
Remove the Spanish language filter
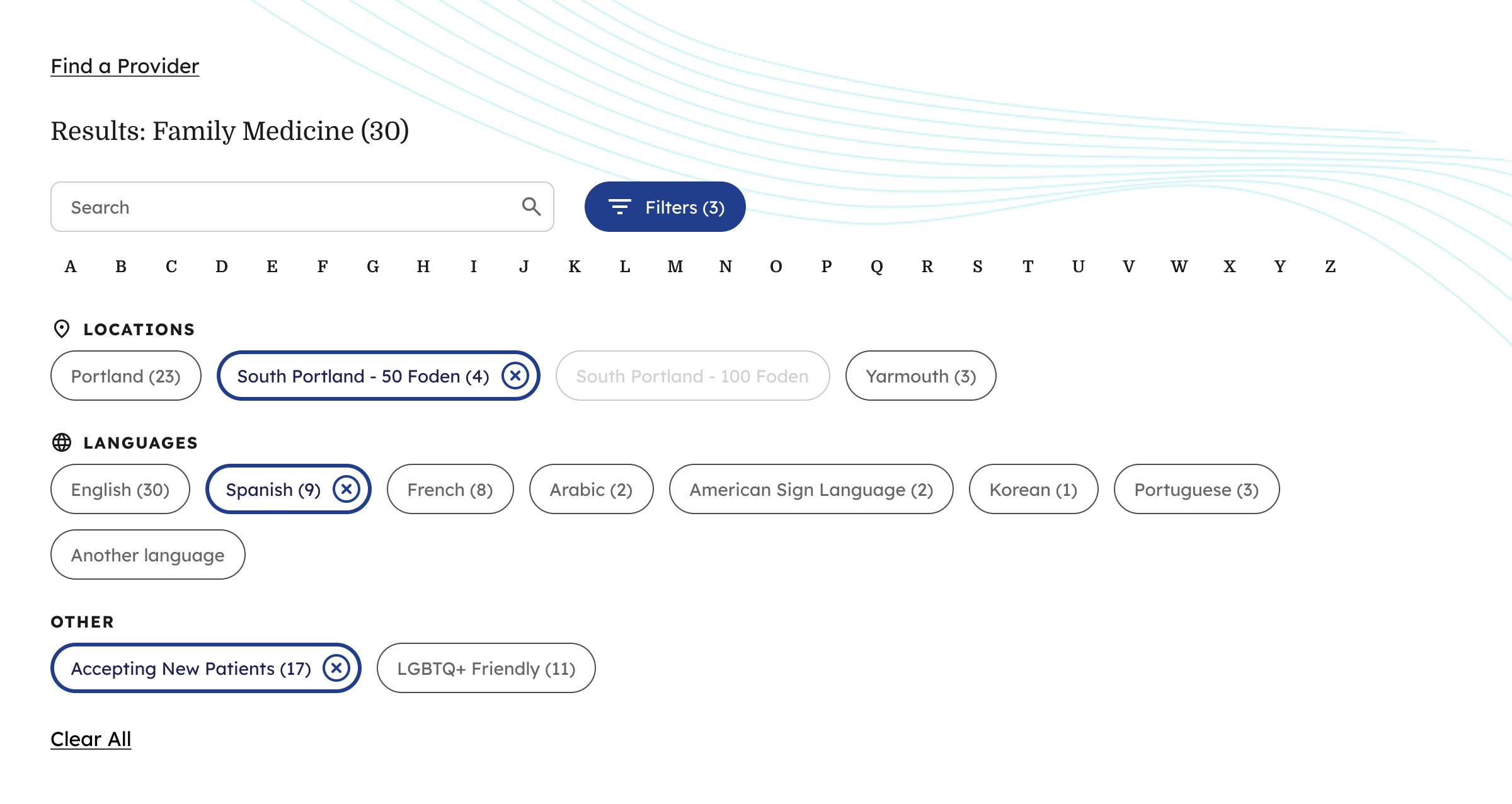346,489
